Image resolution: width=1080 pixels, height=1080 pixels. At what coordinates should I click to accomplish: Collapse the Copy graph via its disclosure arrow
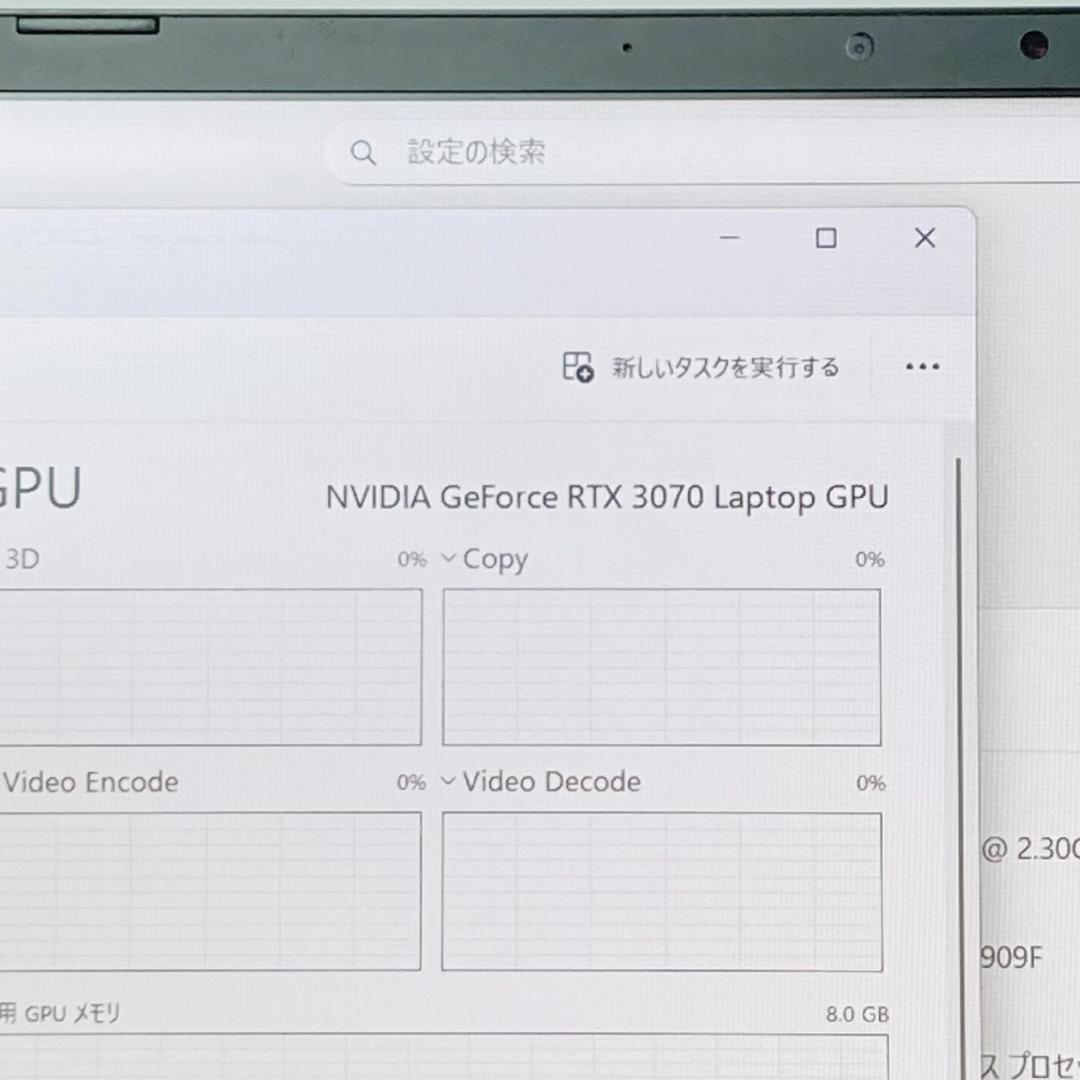click(447, 559)
